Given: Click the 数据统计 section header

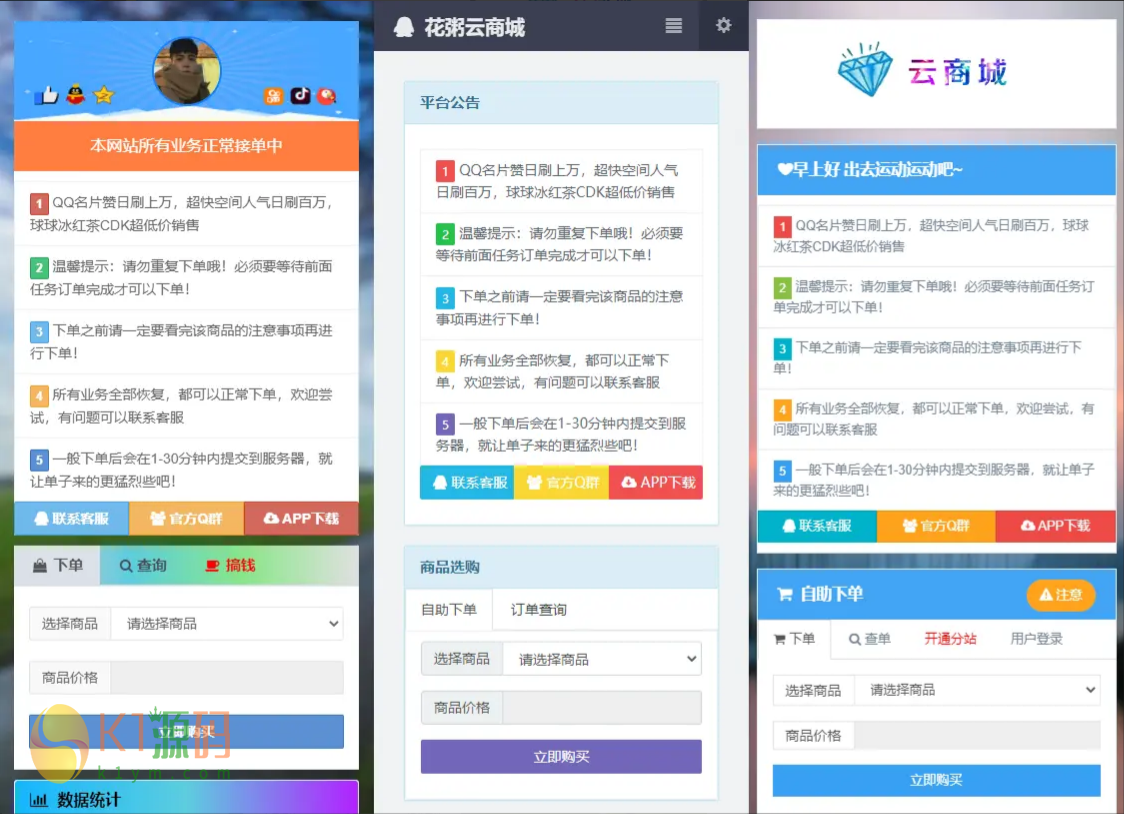Looking at the screenshot, I should (186, 799).
